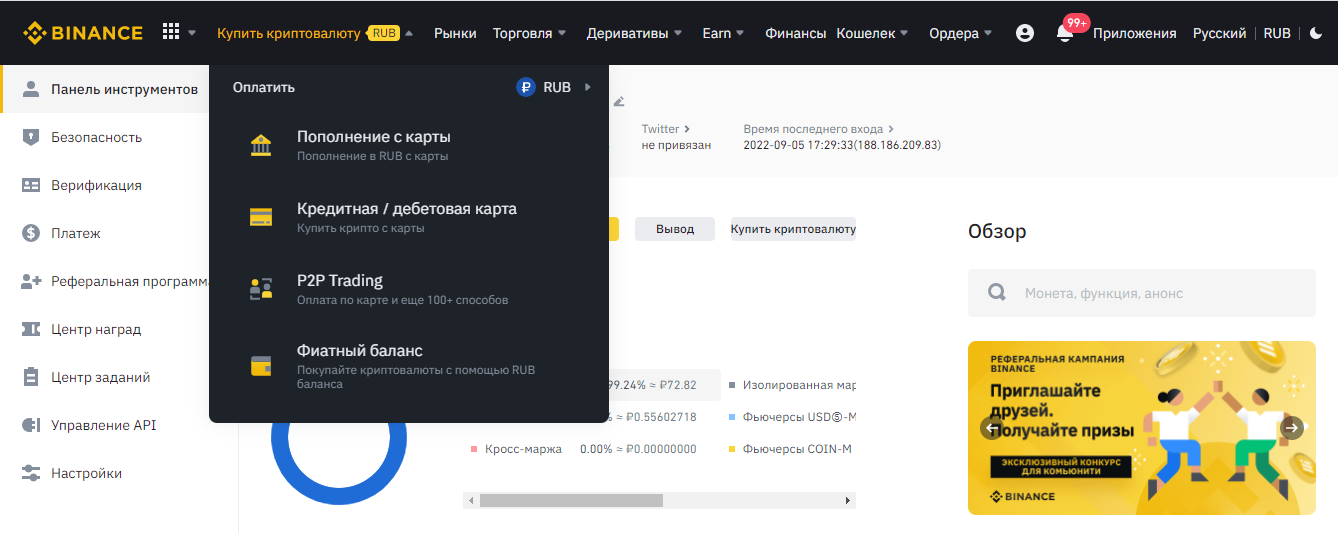The image size is (1338, 533).
Task: Click the red Cross-margin legend swatch
Action: point(474,450)
